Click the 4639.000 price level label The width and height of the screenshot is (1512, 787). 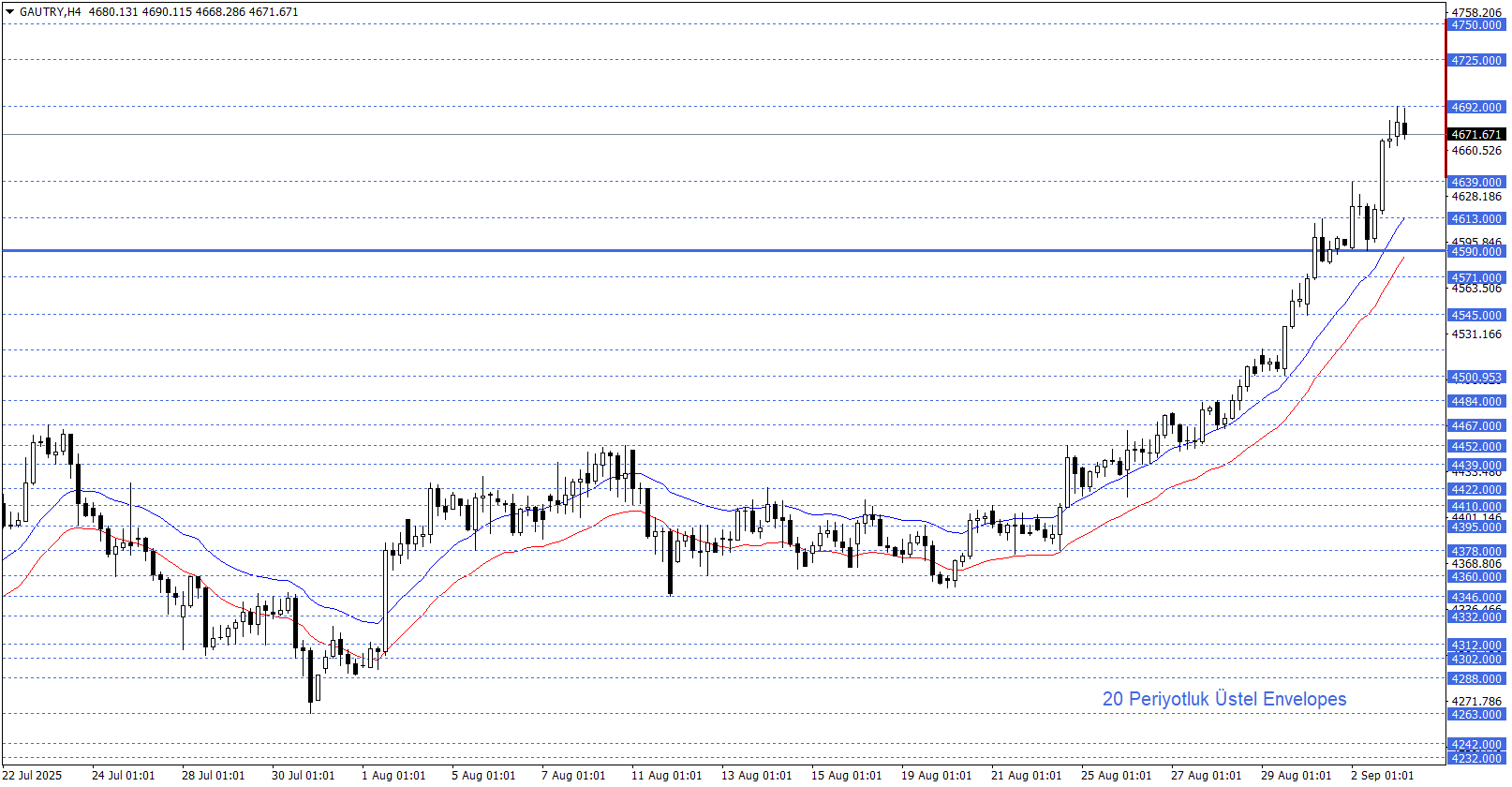coord(1476,183)
